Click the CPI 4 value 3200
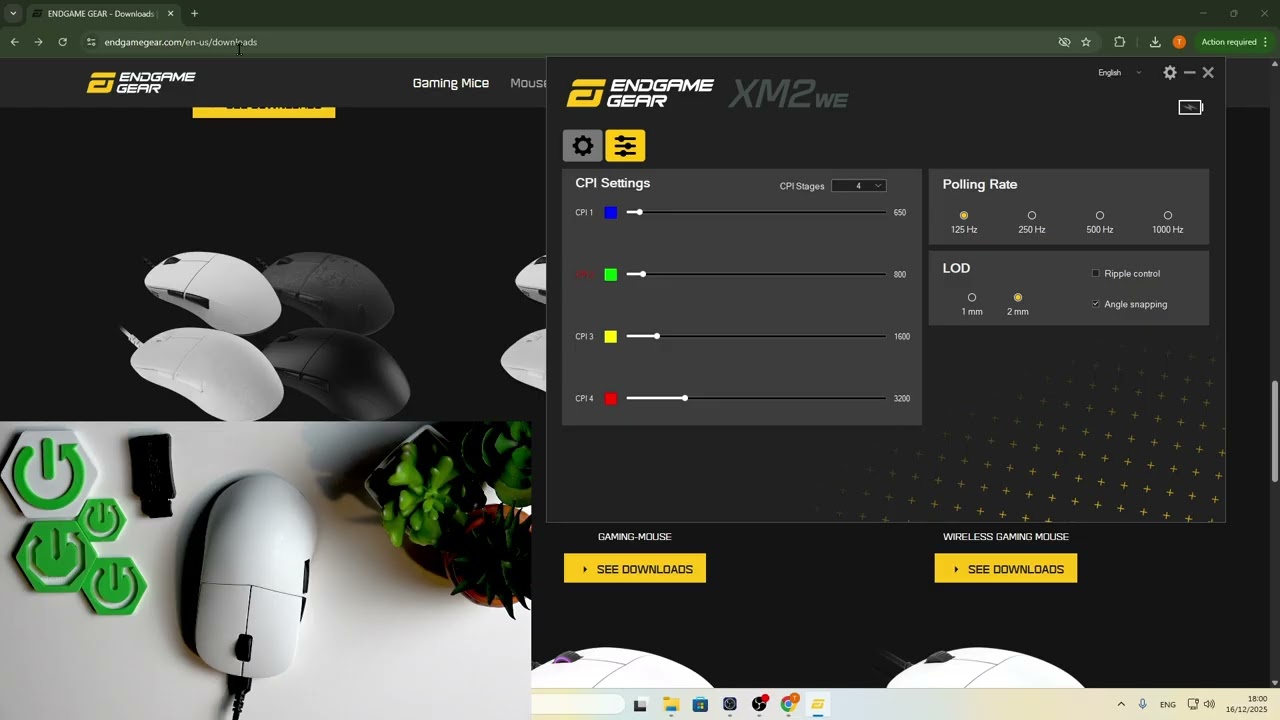This screenshot has height=720, width=1280. click(902, 398)
